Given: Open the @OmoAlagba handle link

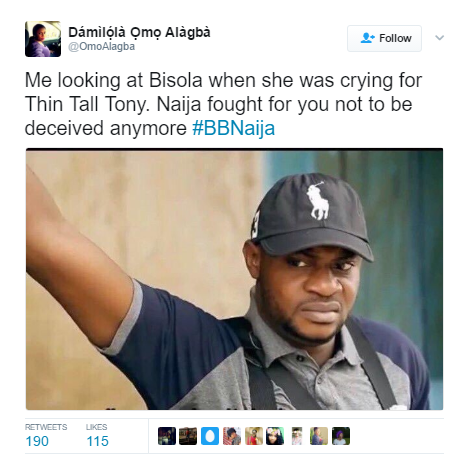Looking at the screenshot, I should tap(102, 47).
